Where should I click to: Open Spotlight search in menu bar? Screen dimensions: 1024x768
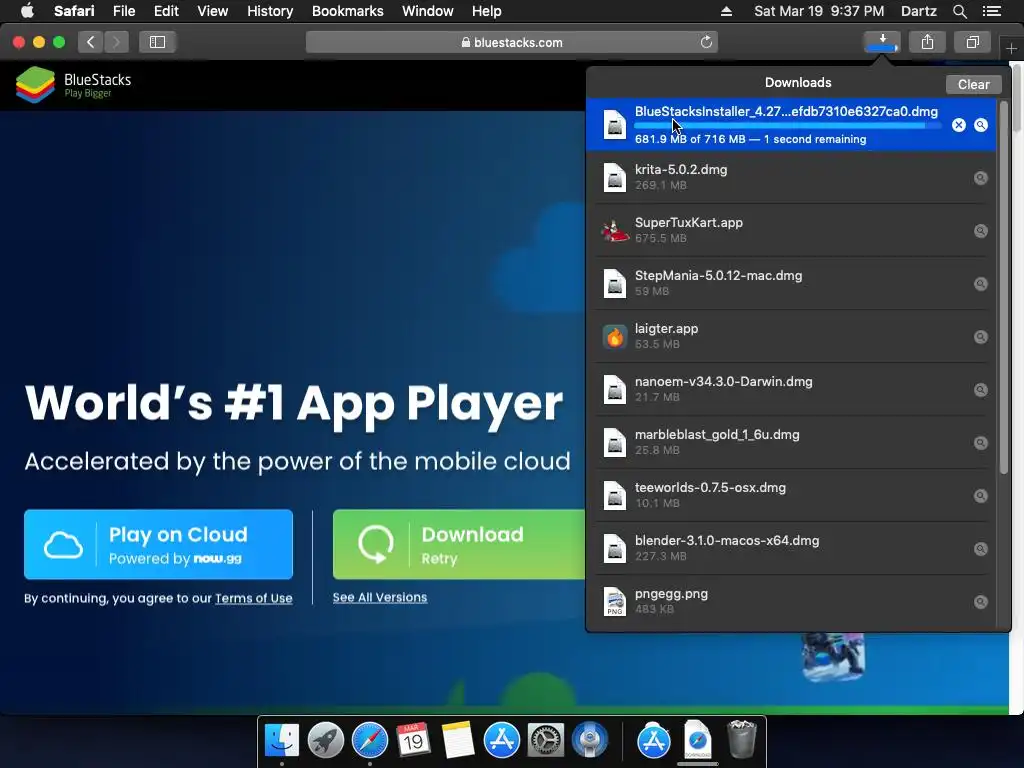[959, 11]
